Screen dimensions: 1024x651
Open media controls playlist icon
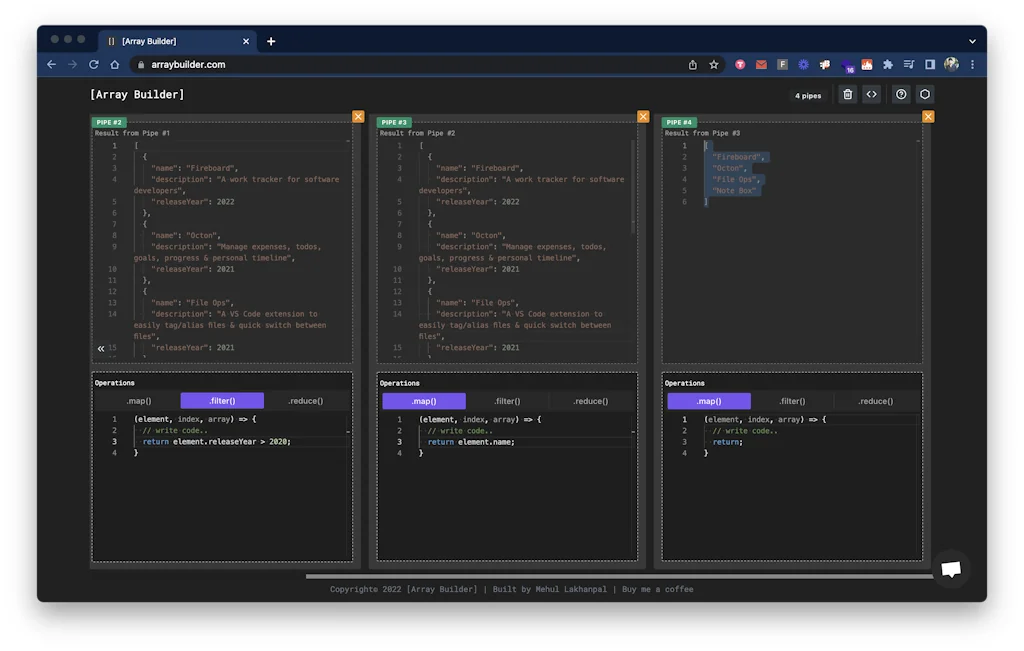tap(908, 65)
